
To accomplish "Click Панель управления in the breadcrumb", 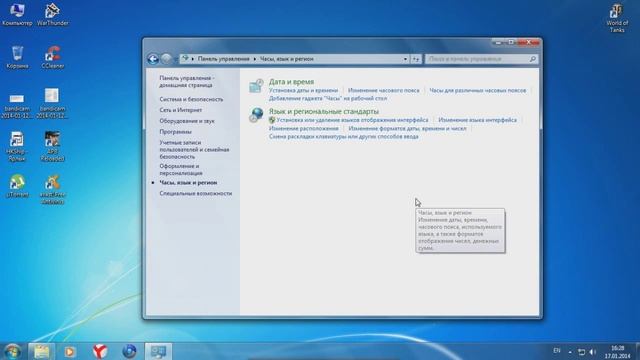I will (x=223, y=59).
